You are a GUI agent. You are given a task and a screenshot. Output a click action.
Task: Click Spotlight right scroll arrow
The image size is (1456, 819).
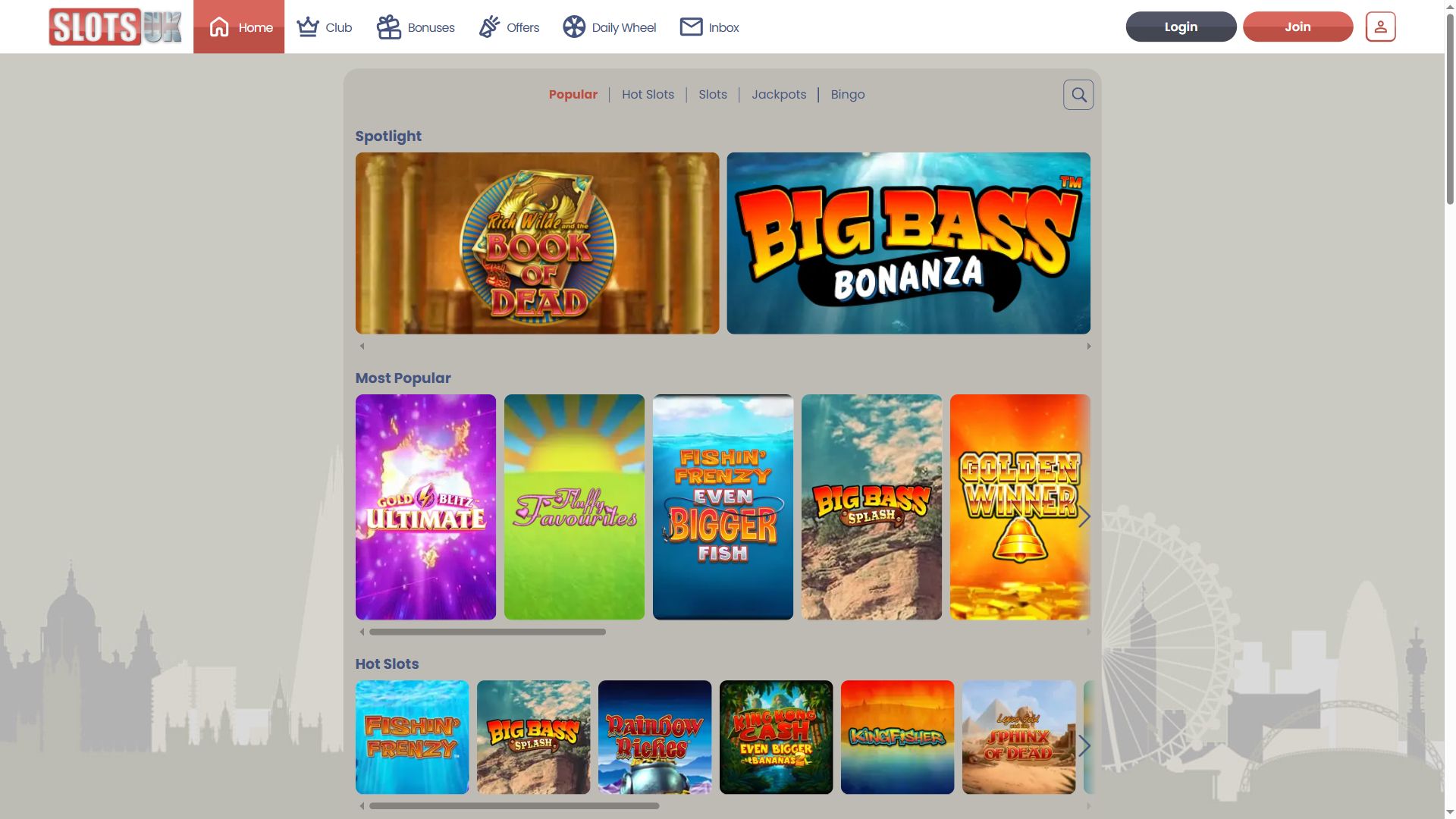pos(1088,346)
